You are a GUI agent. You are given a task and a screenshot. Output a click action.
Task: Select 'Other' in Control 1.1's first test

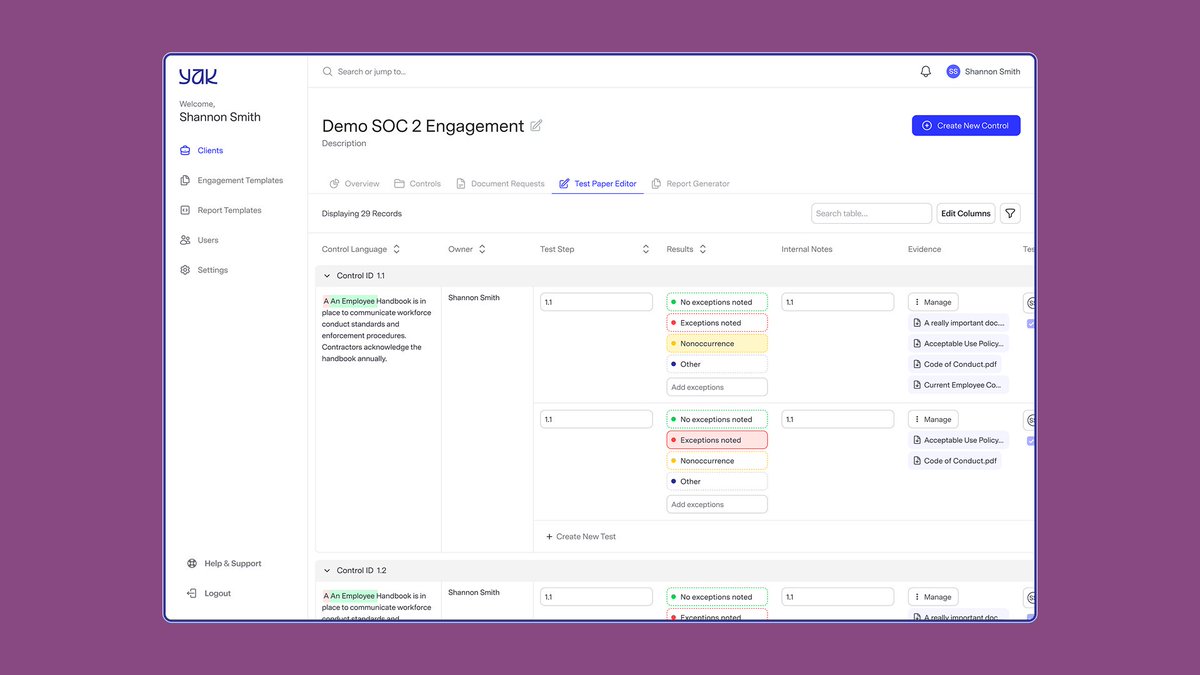click(717, 364)
